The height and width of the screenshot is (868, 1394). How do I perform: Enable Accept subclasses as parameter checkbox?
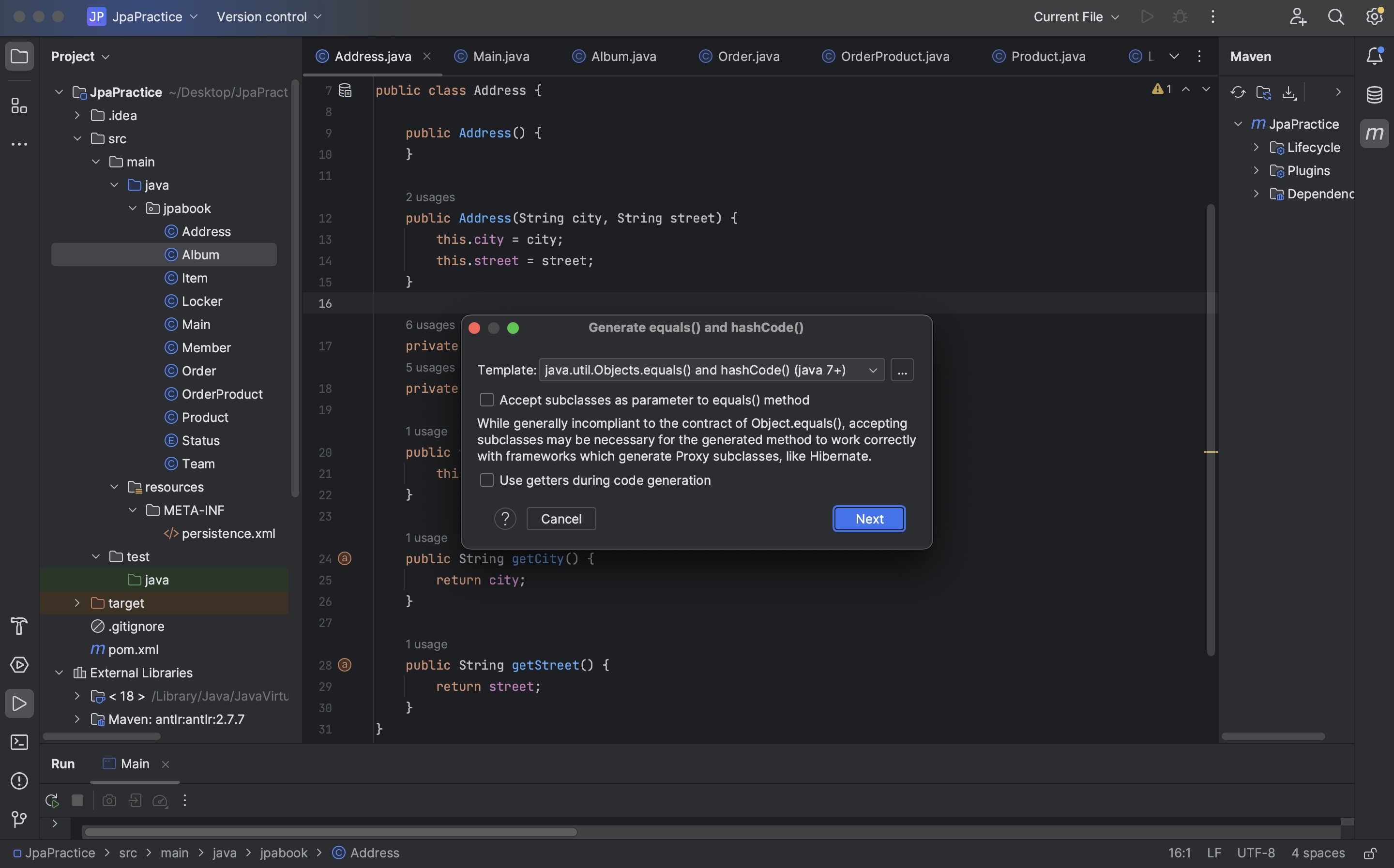click(x=487, y=400)
